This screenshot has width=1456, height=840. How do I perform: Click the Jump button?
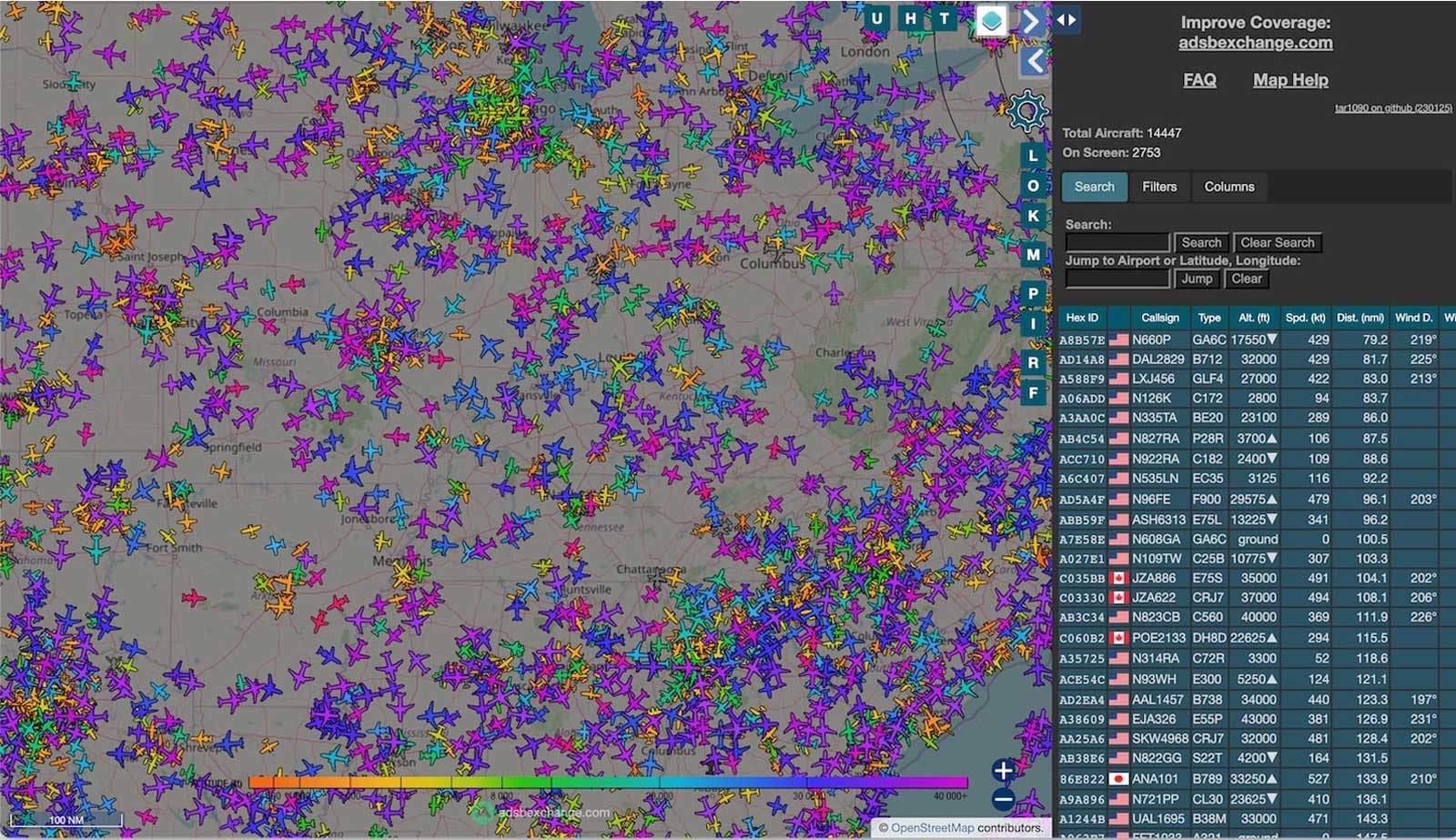(1197, 279)
